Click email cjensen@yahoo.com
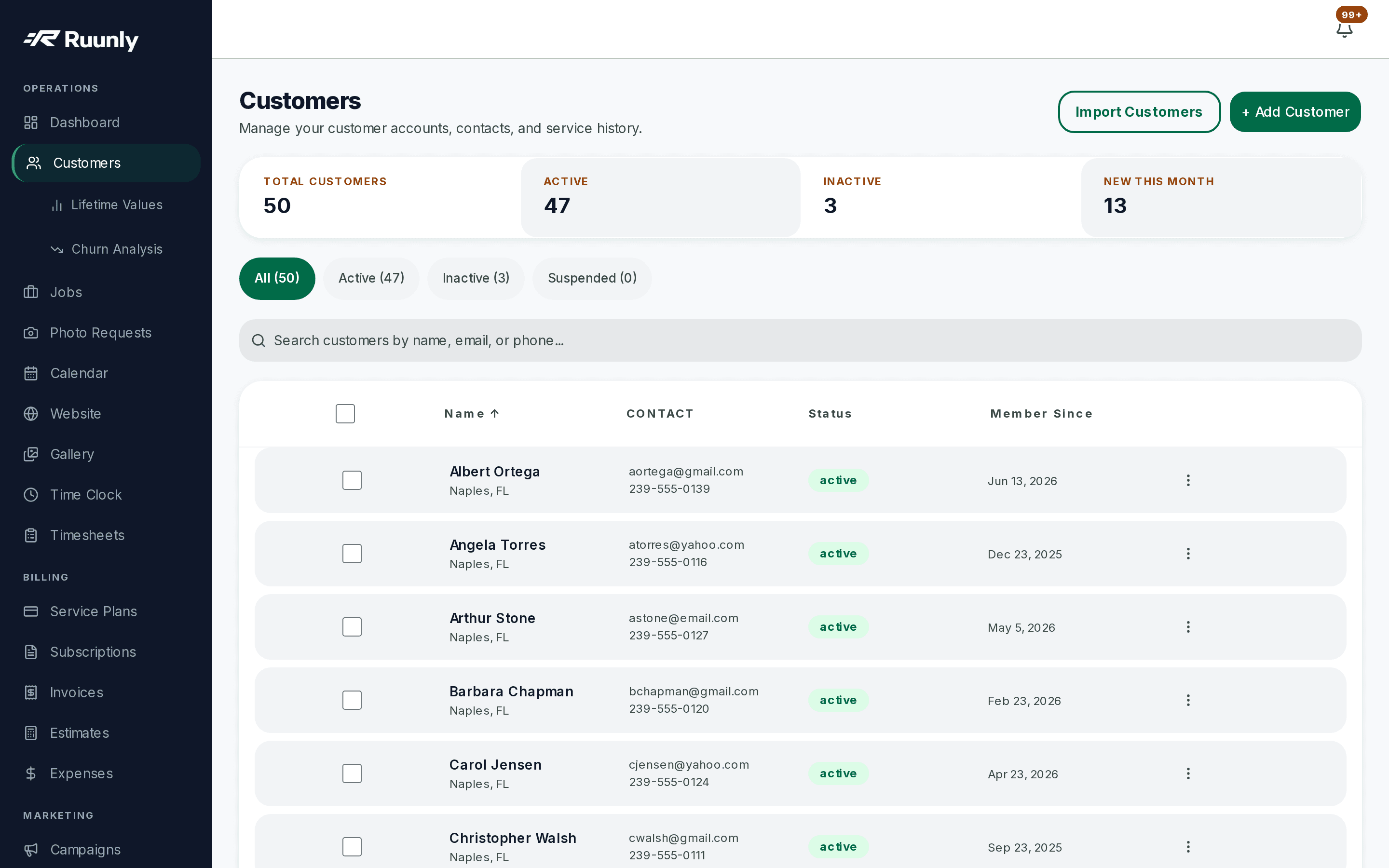 pos(689,765)
